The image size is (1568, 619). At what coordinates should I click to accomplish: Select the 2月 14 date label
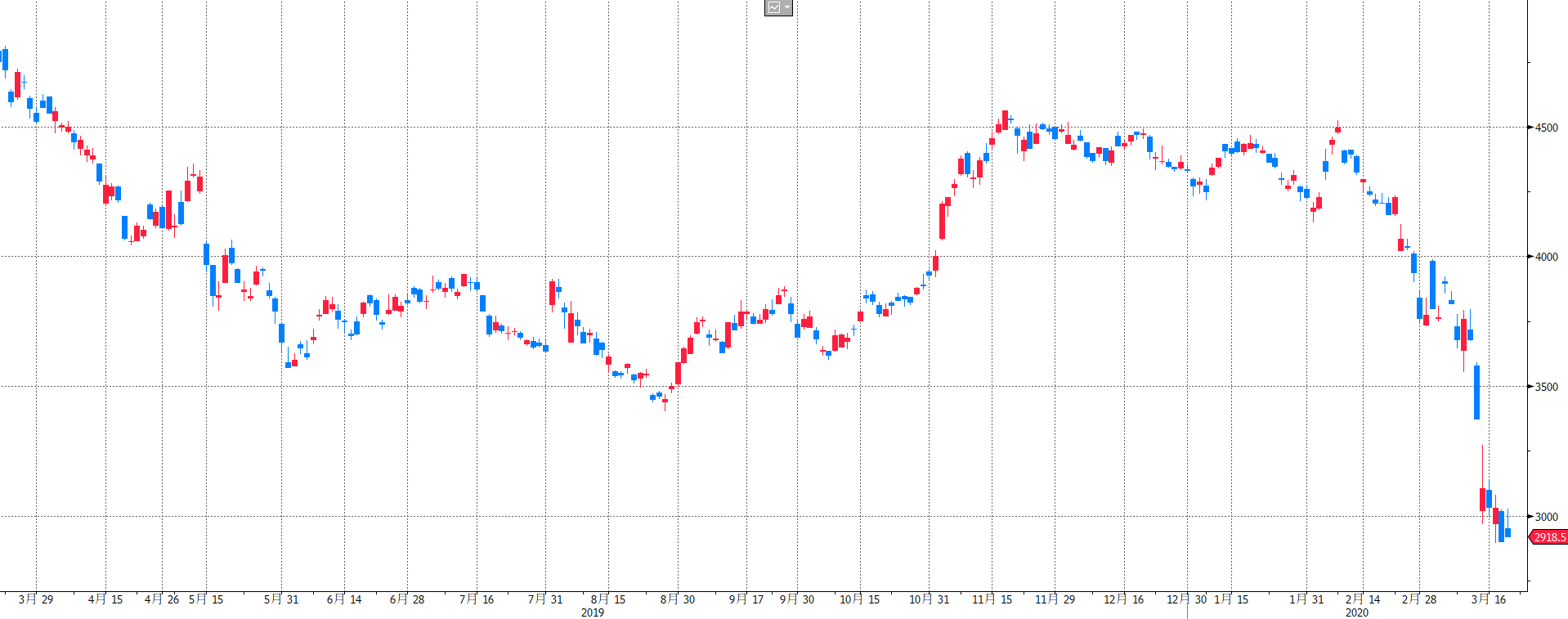pyautogui.click(x=1363, y=599)
